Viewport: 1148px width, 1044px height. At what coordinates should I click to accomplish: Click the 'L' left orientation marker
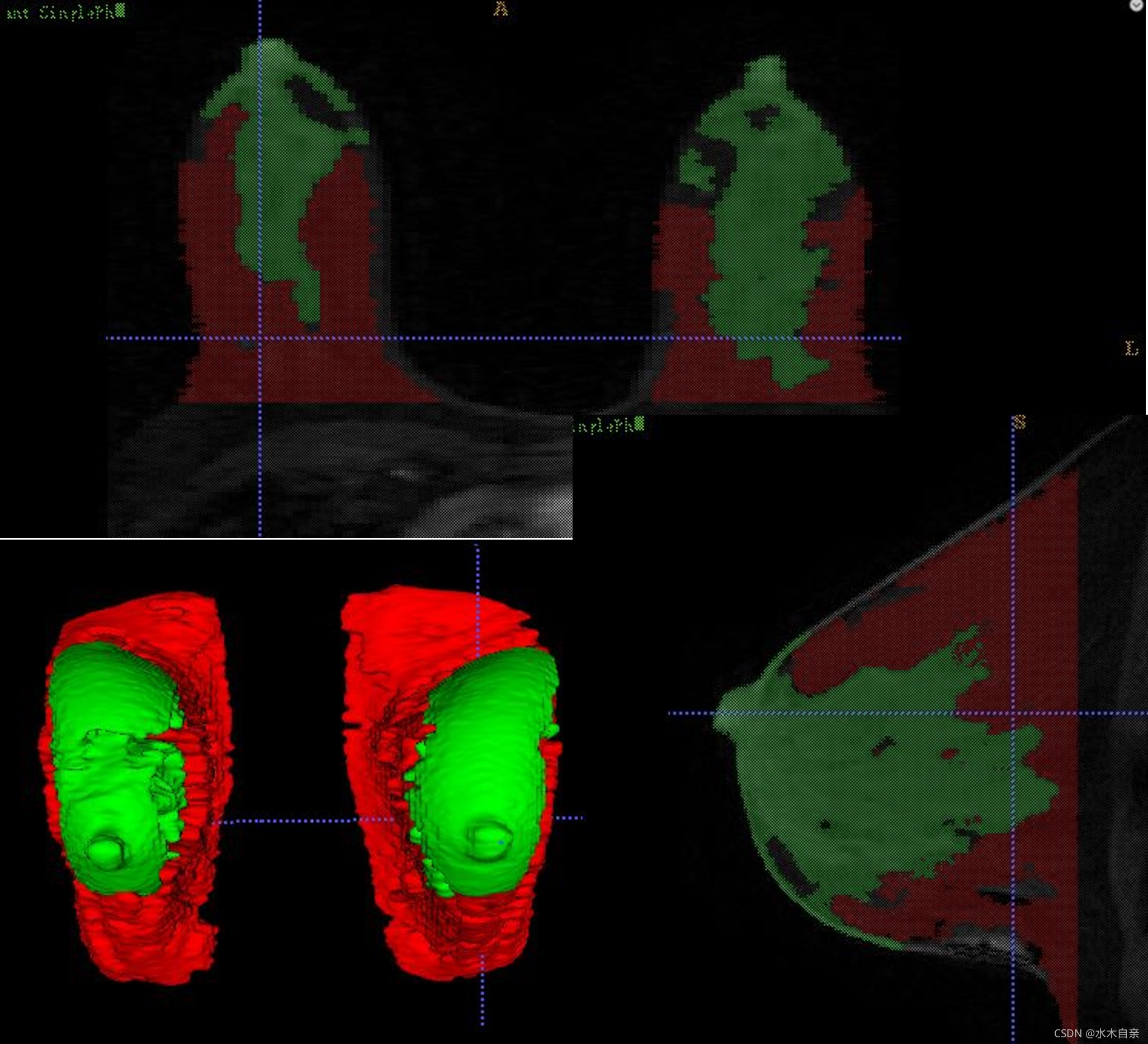tap(1131, 348)
